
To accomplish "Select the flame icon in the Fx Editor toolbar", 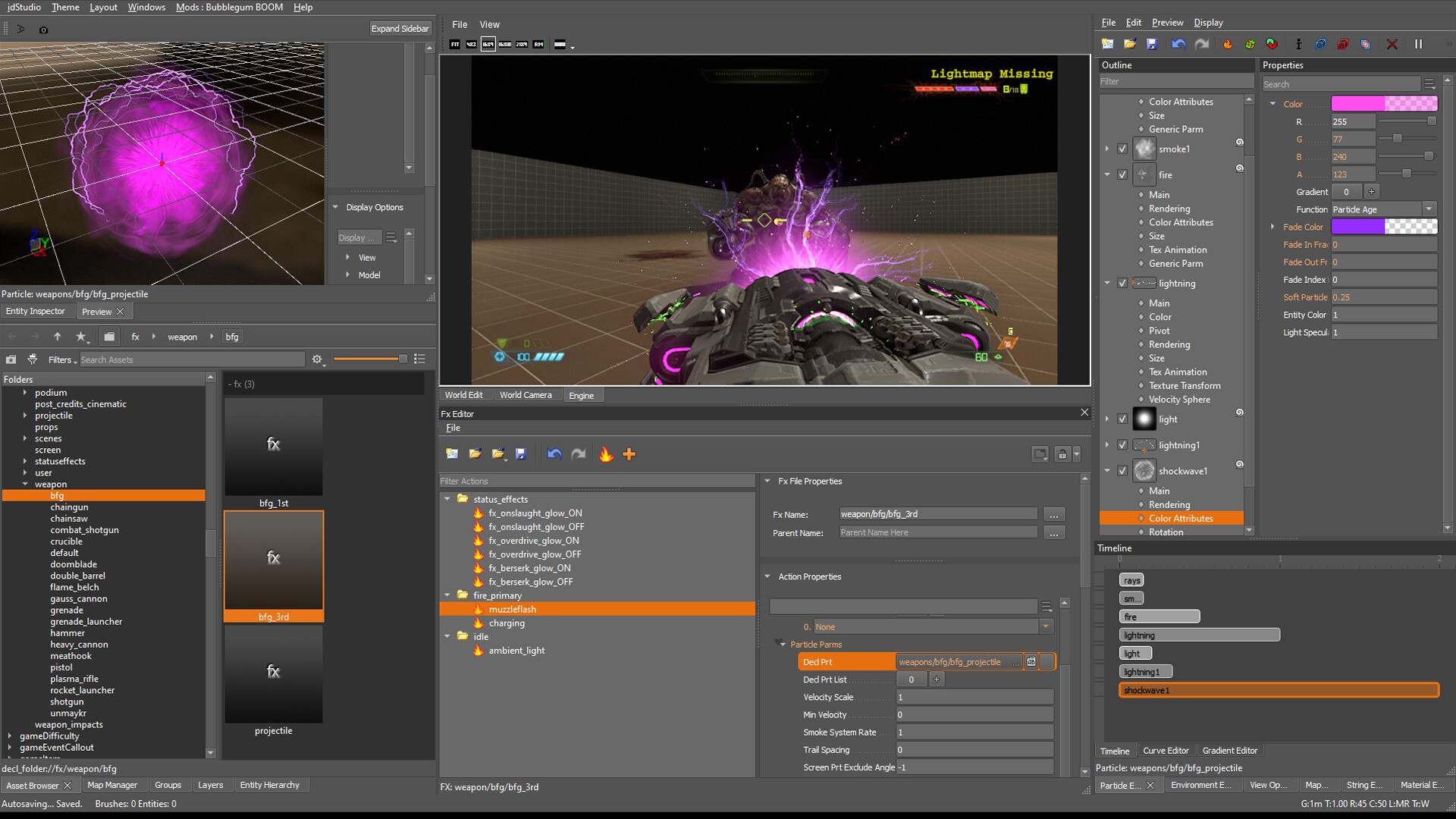I will [605, 453].
